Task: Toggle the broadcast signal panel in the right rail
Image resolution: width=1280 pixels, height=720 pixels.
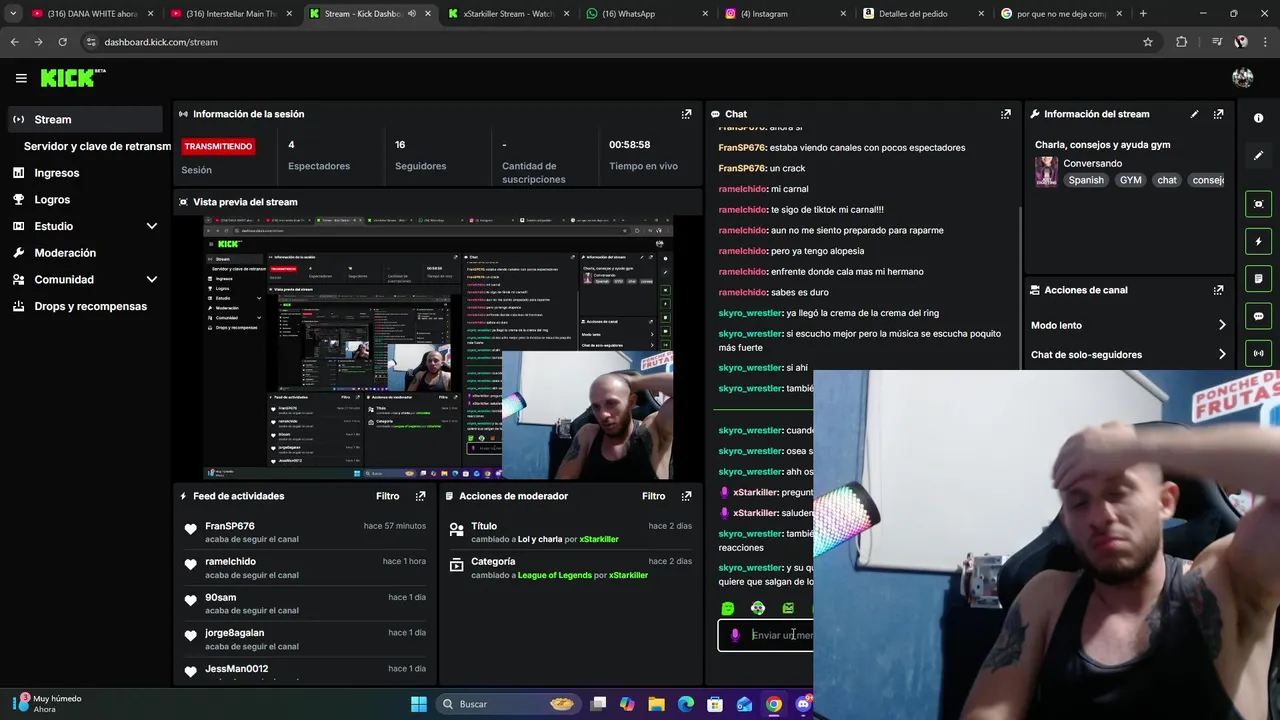Action: pos(1258,353)
